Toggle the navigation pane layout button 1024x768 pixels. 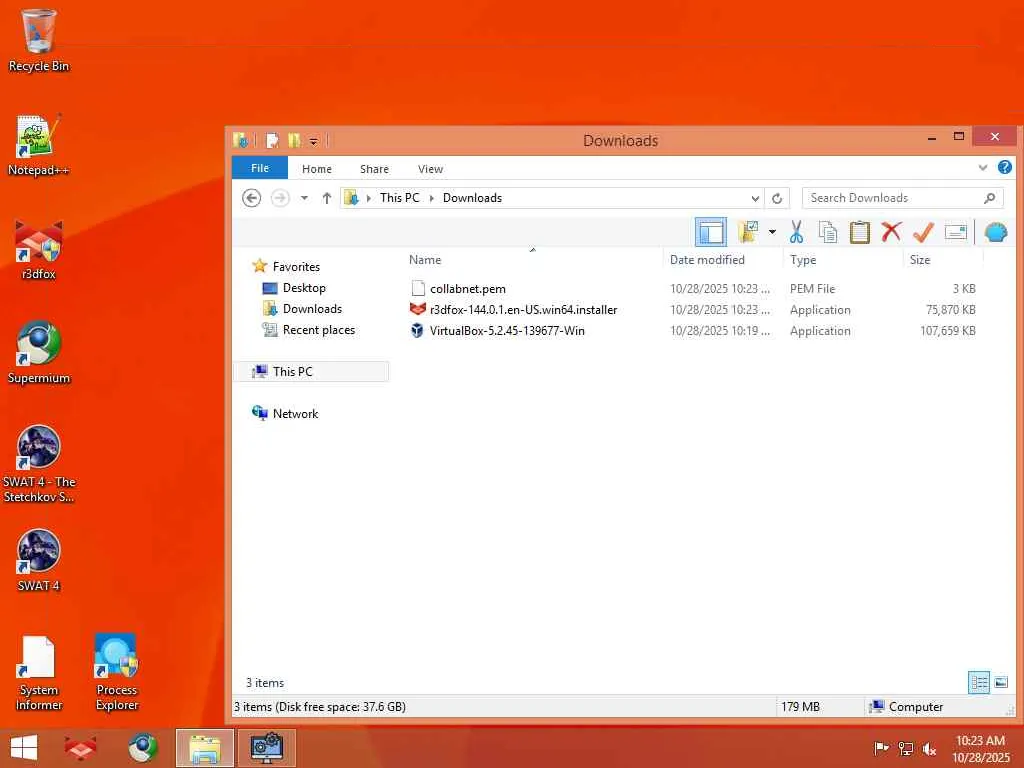point(711,232)
